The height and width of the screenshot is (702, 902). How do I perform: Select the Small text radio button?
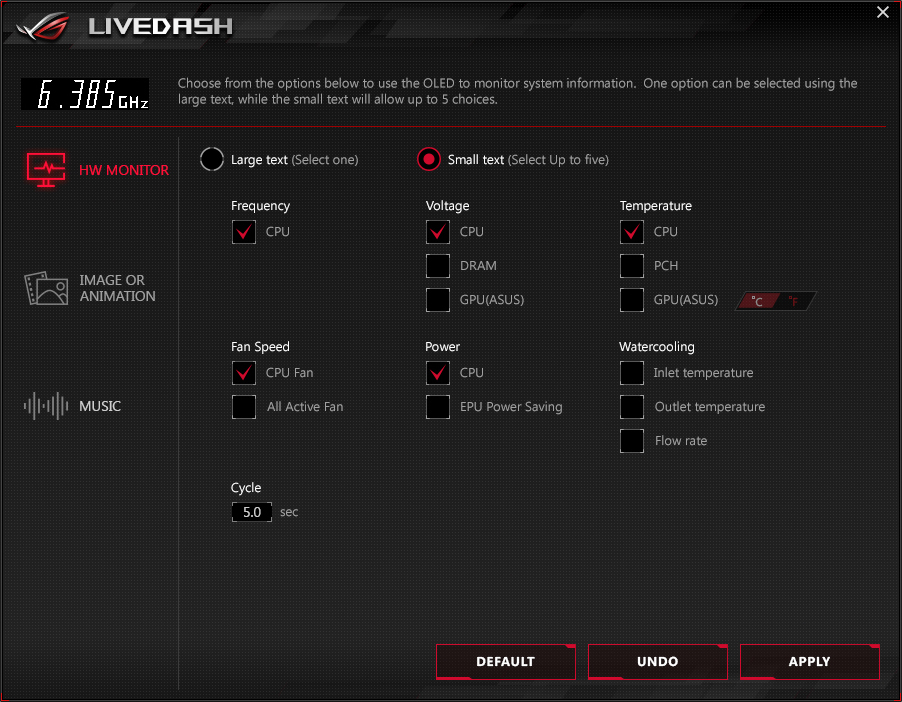click(429, 159)
